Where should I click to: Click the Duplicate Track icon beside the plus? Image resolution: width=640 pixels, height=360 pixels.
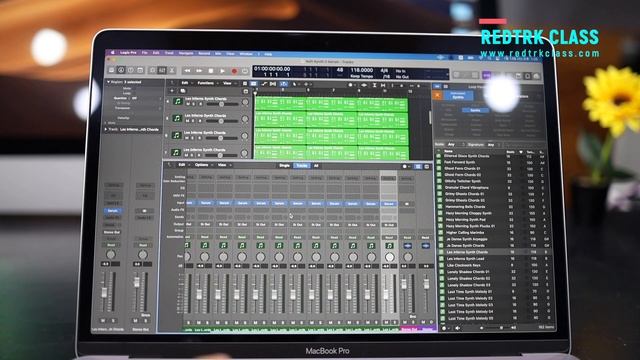tap(182, 91)
